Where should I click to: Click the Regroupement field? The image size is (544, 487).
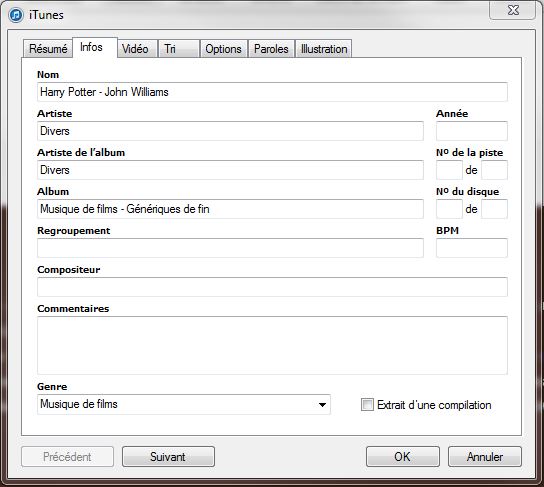(x=230, y=248)
